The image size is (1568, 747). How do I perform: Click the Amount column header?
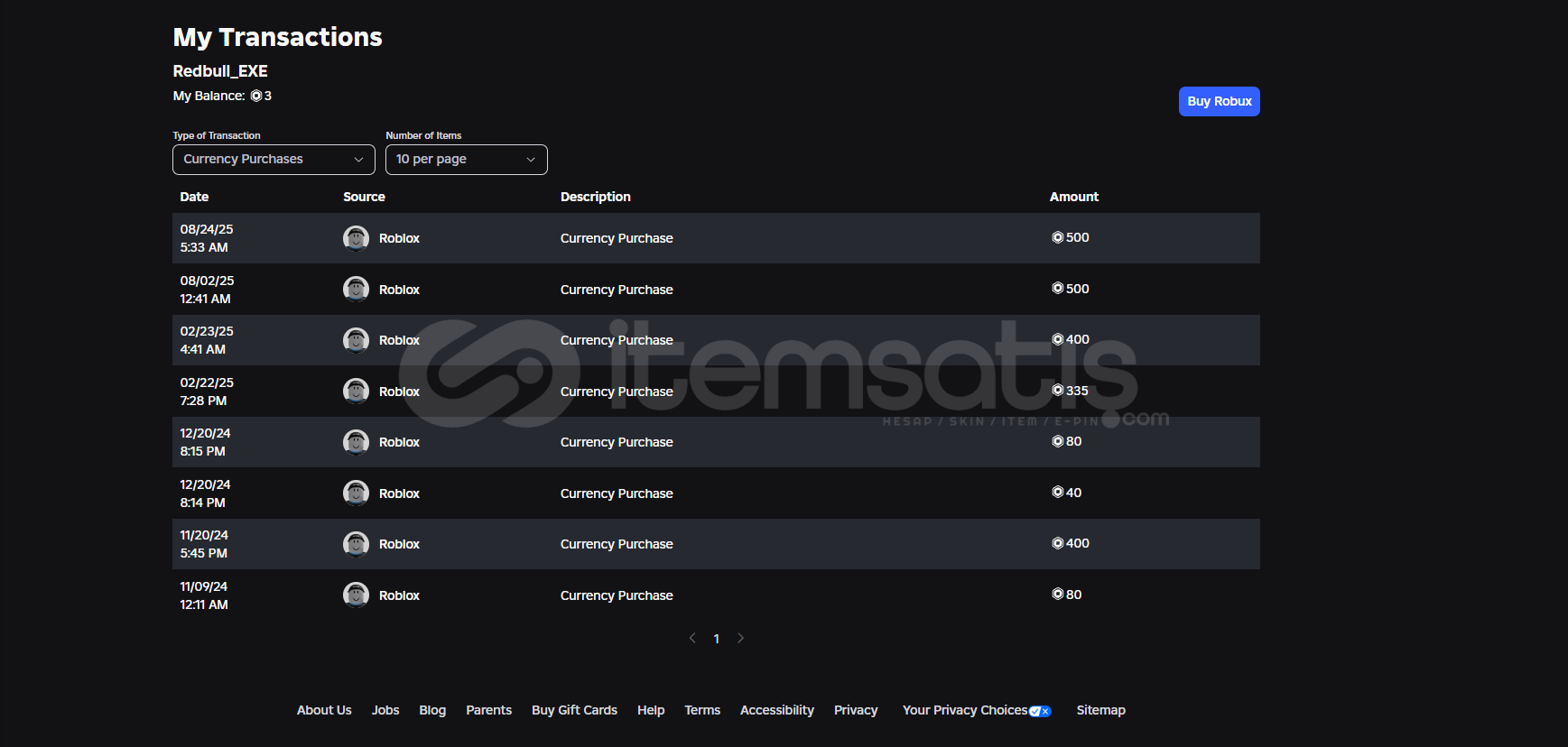[1074, 197]
